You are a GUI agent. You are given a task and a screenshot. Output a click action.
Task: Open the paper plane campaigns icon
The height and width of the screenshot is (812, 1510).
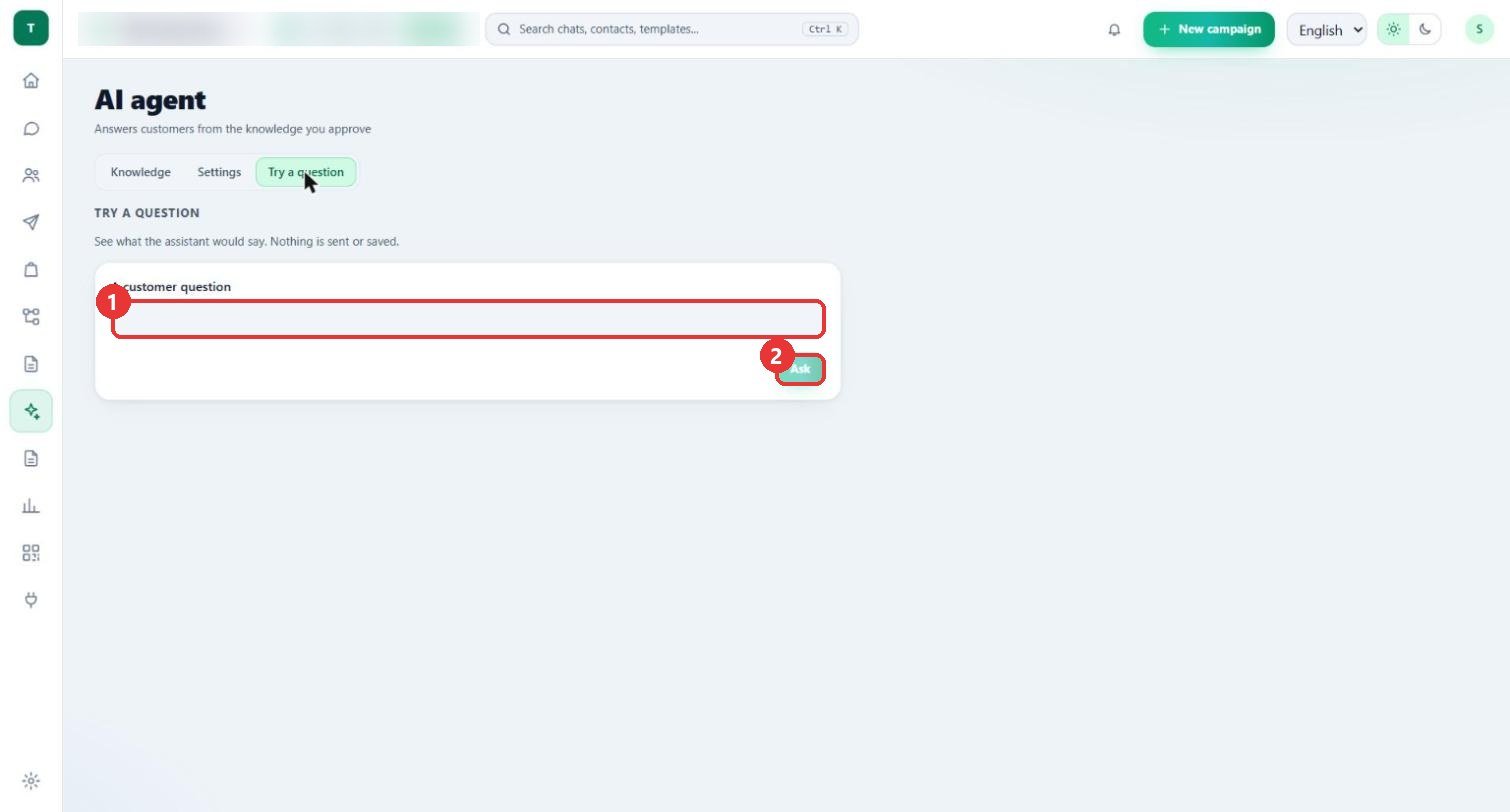pos(31,222)
